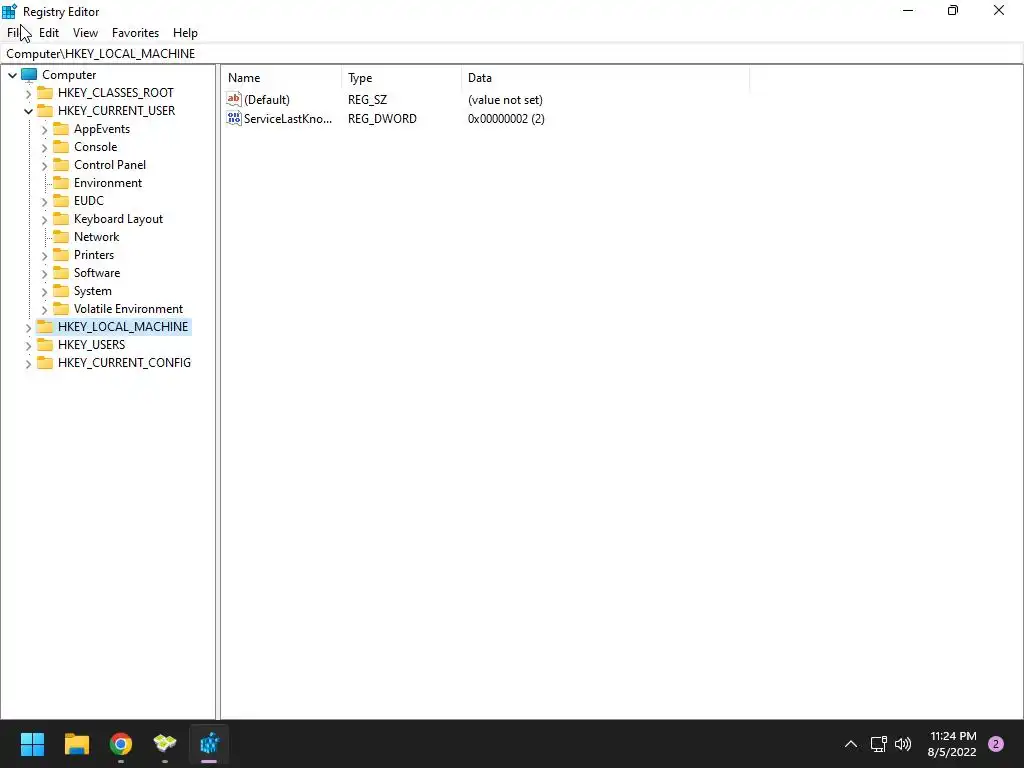Click the (value not set) data cell
This screenshot has height=768, width=1024.
click(505, 100)
